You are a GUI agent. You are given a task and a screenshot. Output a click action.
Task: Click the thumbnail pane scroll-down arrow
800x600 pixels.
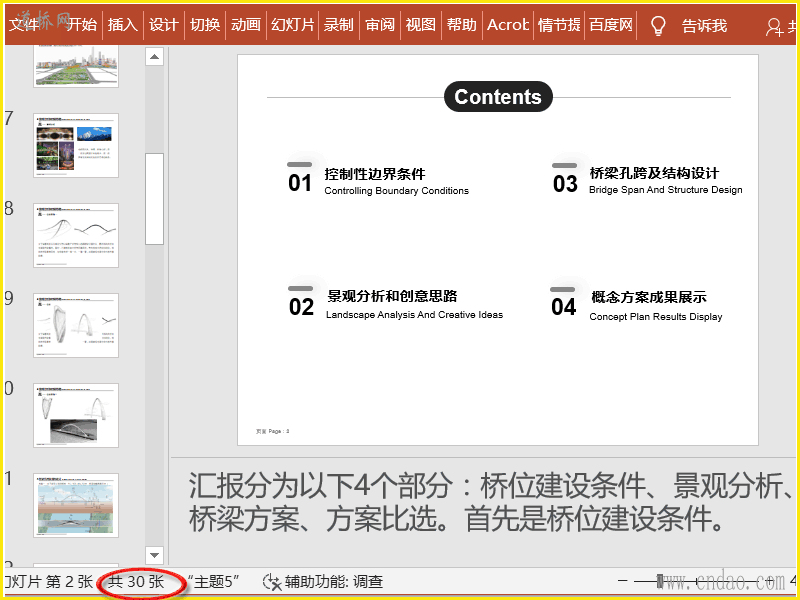(x=154, y=555)
